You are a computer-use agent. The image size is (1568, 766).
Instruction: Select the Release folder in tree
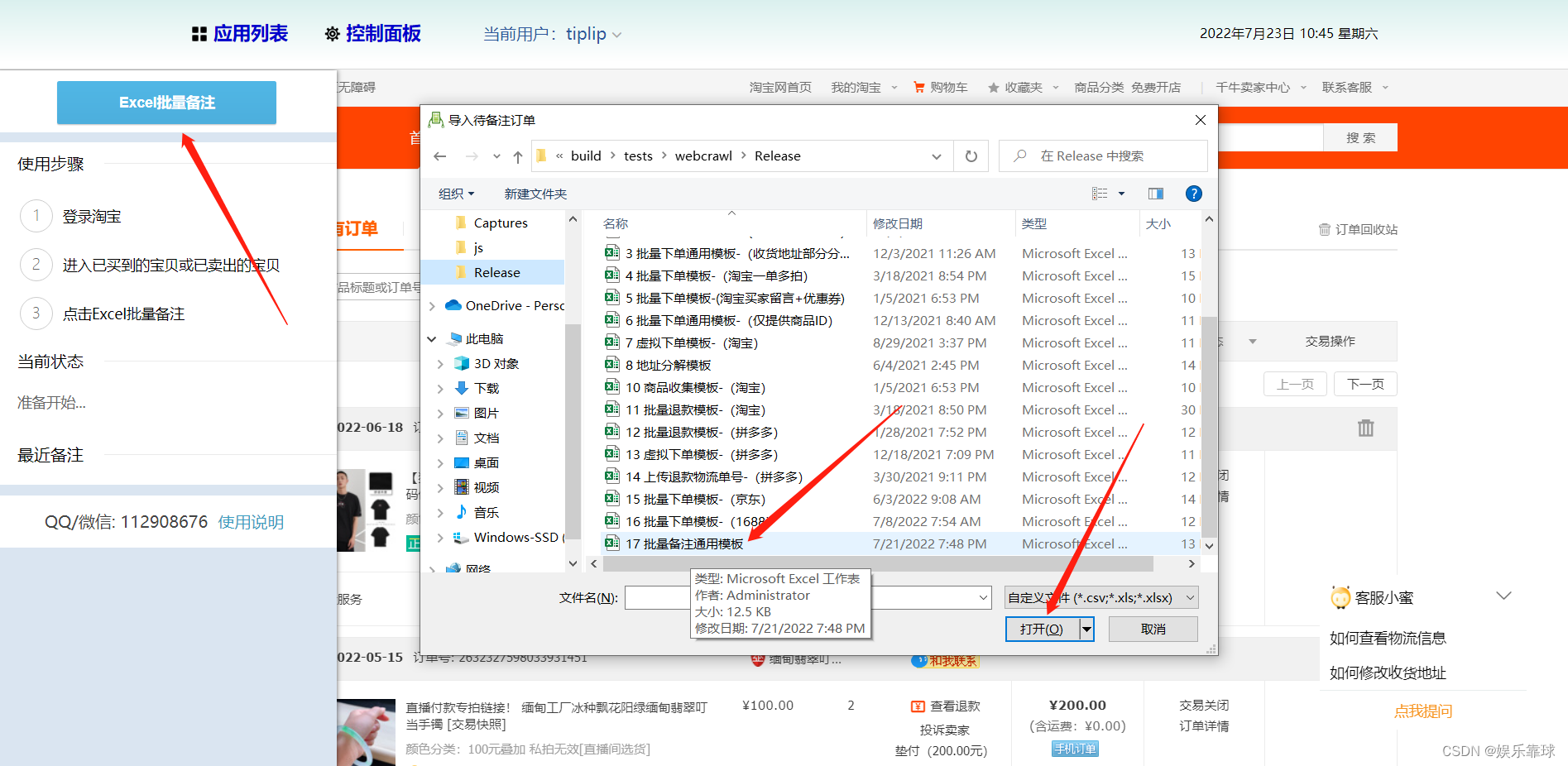pos(496,273)
